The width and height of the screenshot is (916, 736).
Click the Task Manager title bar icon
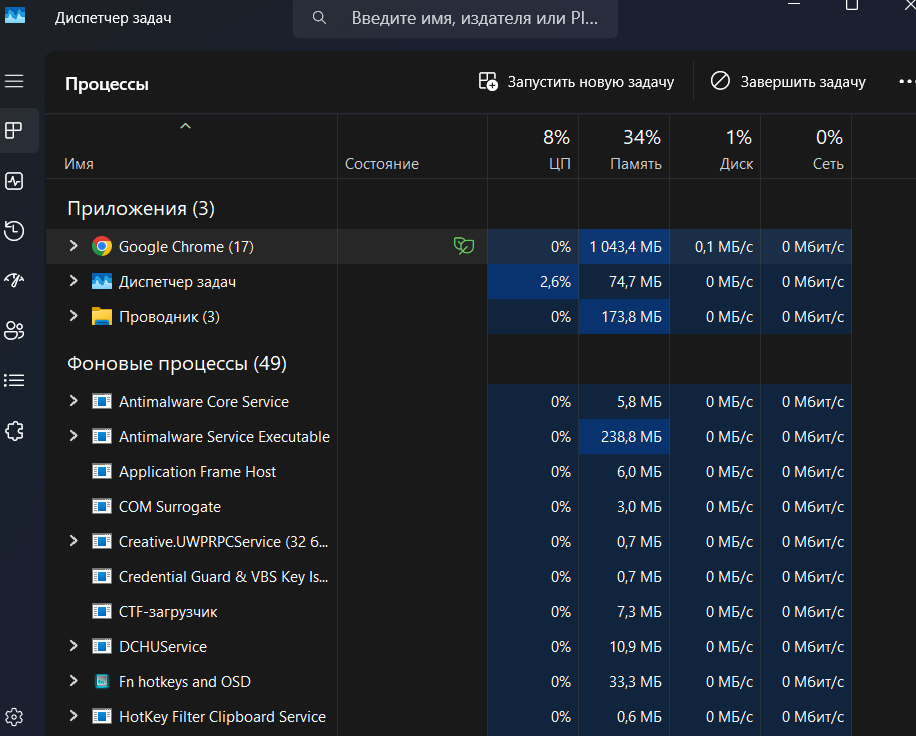pos(15,15)
